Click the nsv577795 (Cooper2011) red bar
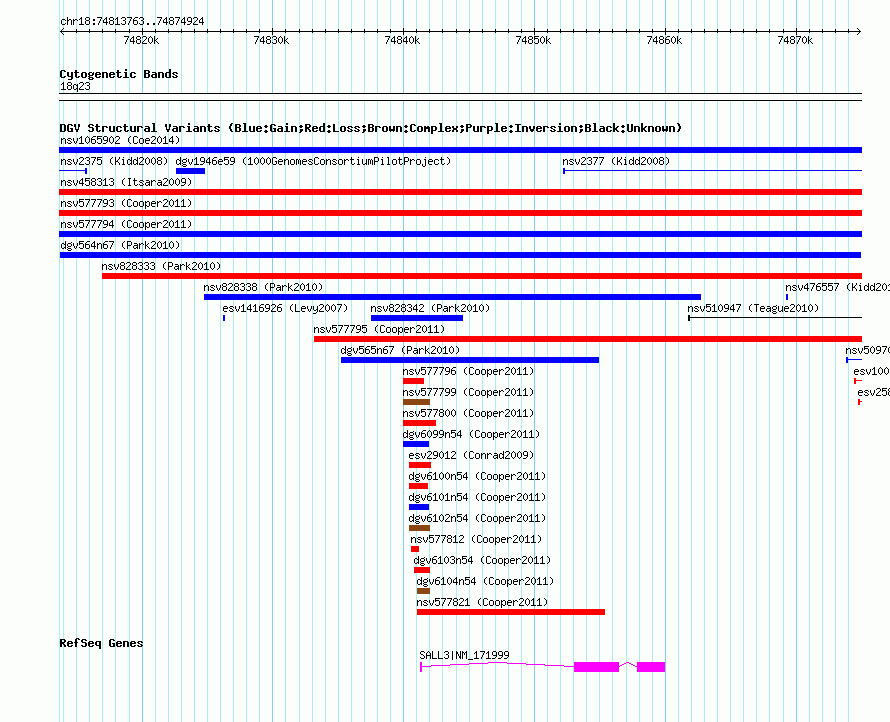The image size is (890, 722). pos(588,339)
